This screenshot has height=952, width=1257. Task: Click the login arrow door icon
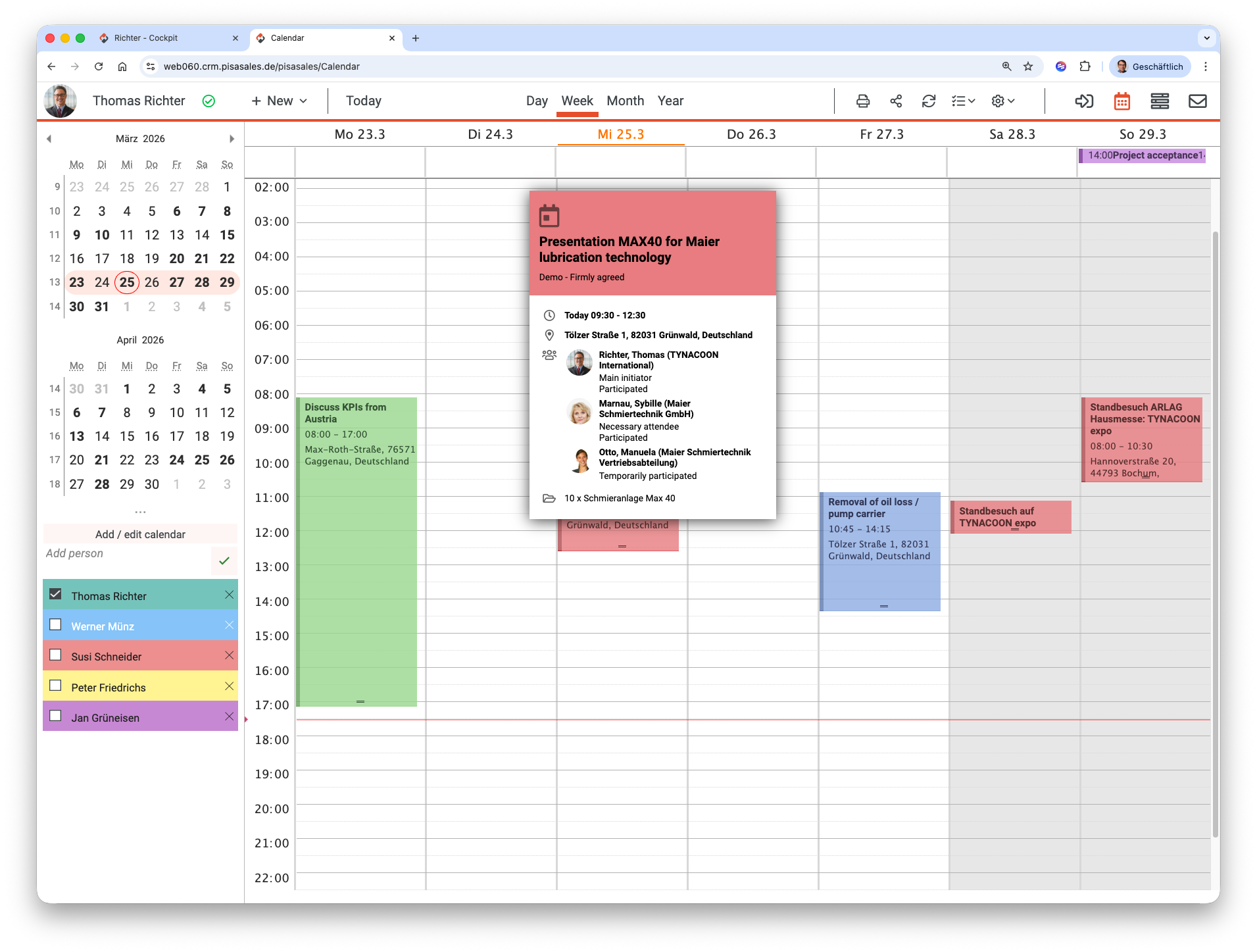[1084, 101]
